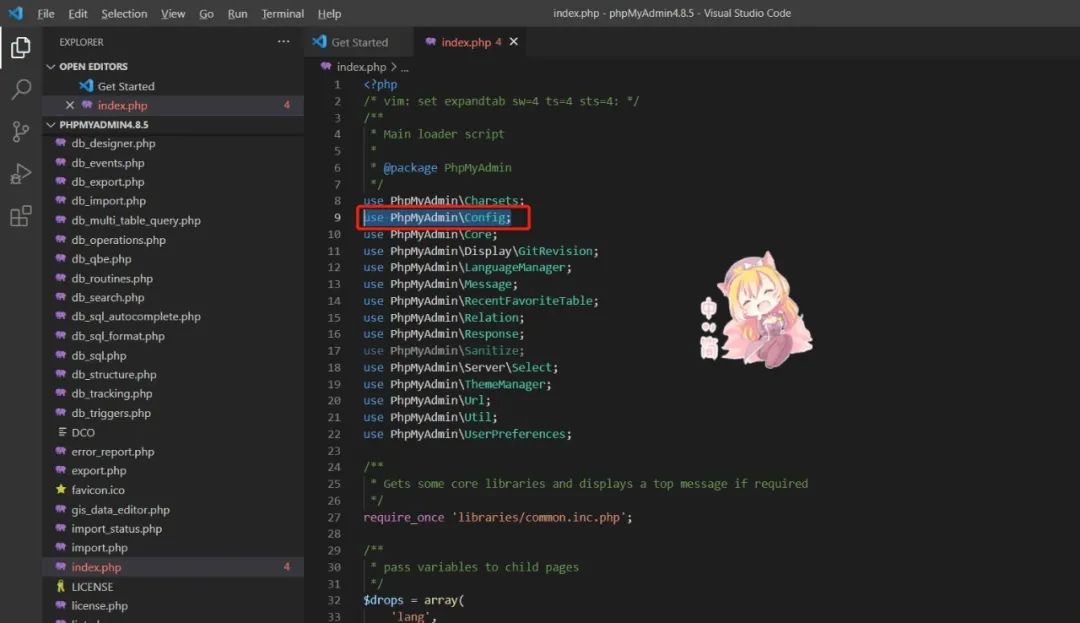The width and height of the screenshot is (1080, 623).
Task: Open db_qbe.php file
Action: click(101, 259)
